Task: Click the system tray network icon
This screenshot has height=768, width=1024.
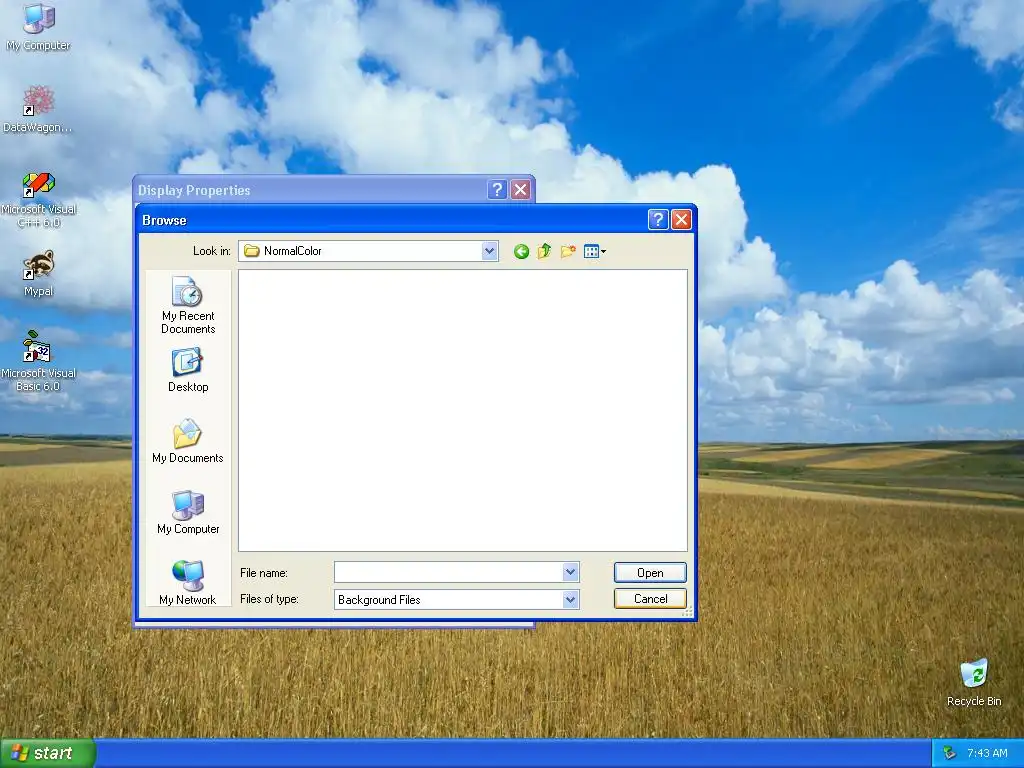Action: (x=950, y=753)
